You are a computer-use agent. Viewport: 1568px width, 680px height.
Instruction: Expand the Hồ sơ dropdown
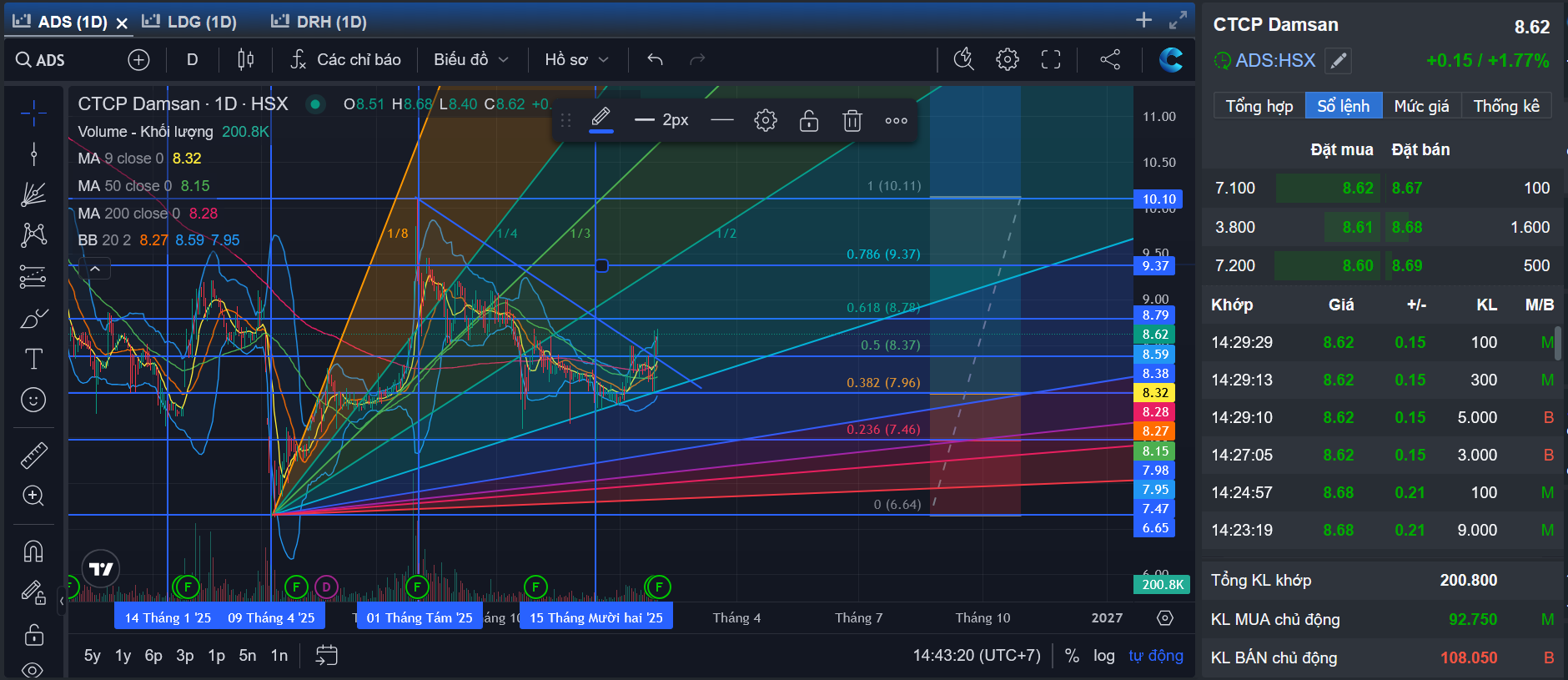[x=576, y=59]
